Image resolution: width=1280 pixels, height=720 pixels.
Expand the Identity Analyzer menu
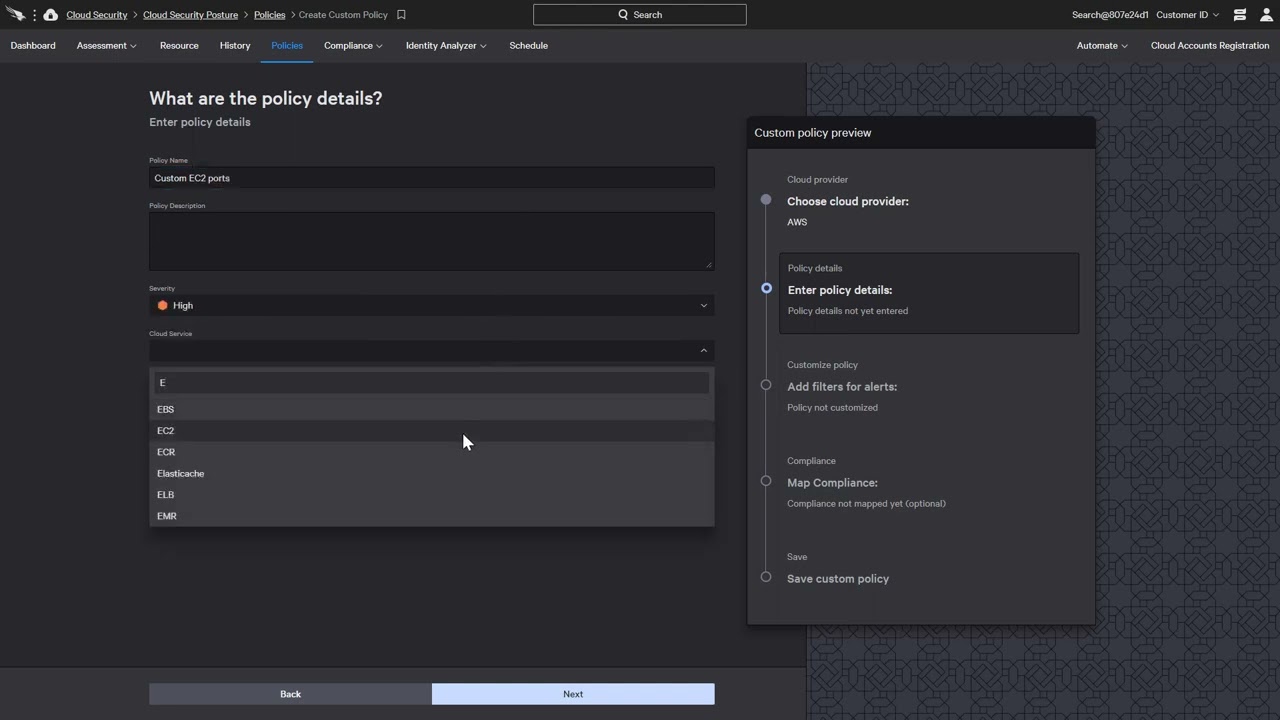point(446,45)
